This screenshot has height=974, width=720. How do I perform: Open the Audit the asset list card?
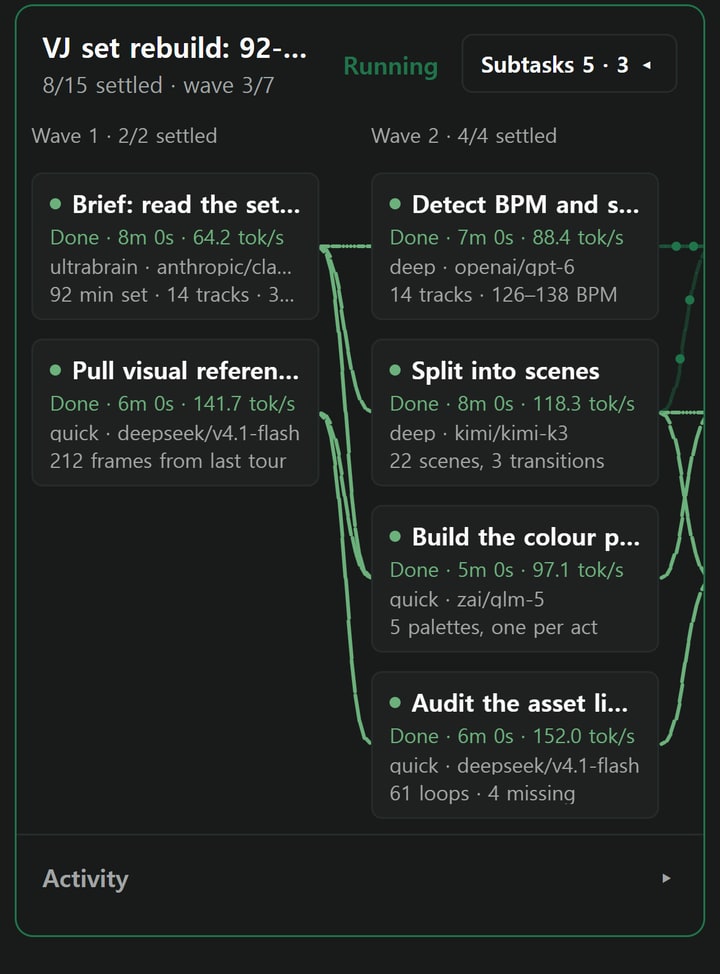tap(514, 745)
